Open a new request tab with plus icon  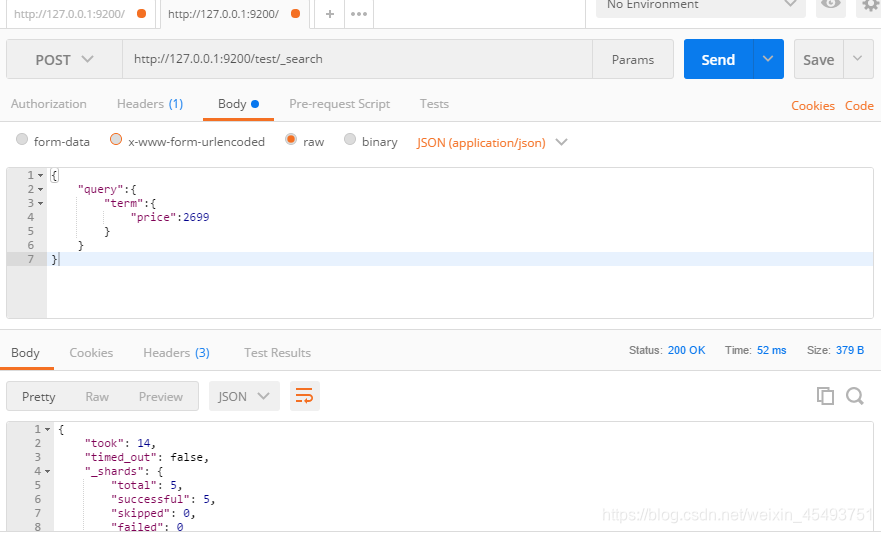(330, 14)
